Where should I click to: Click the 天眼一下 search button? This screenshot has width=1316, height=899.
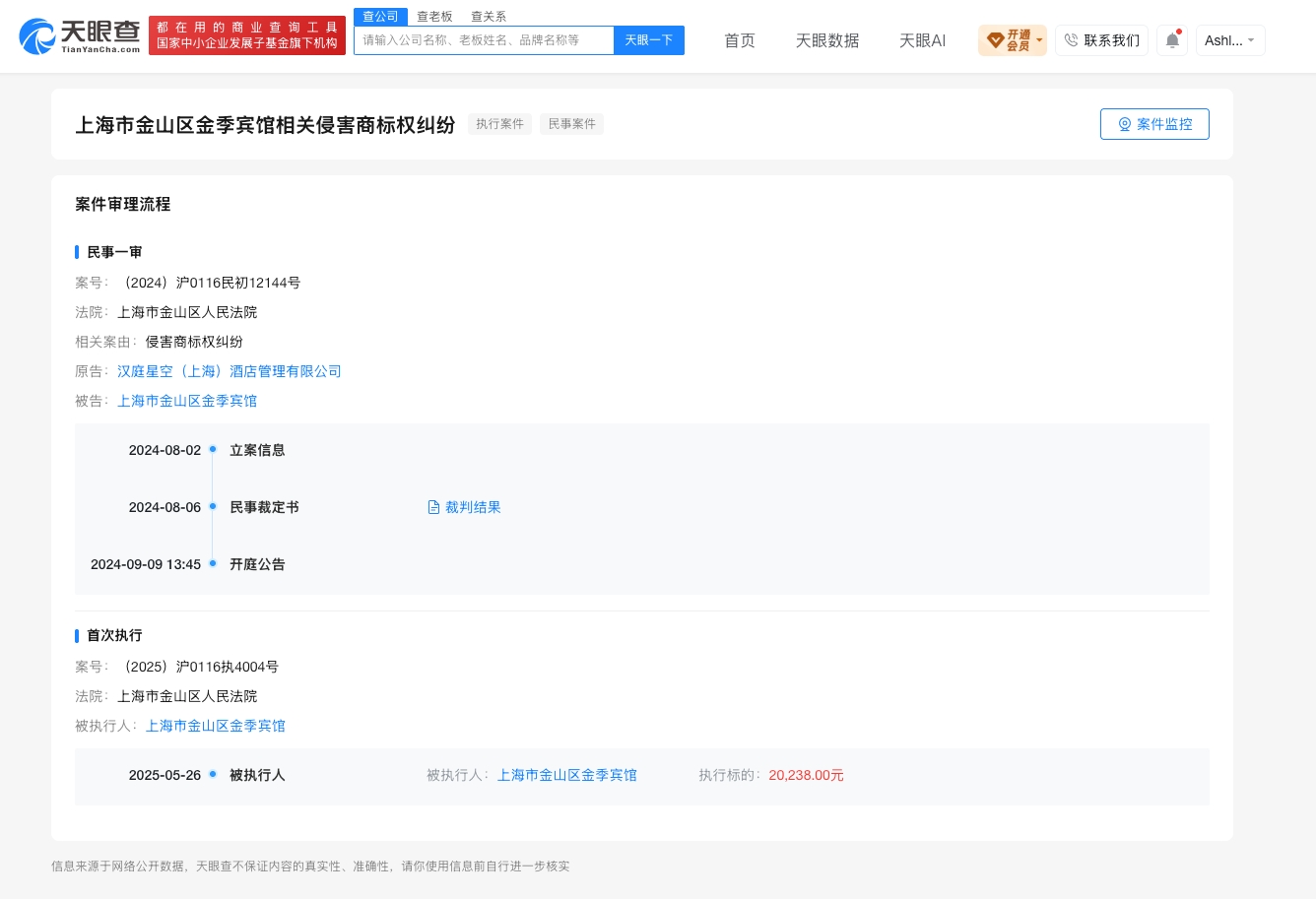point(649,40)
